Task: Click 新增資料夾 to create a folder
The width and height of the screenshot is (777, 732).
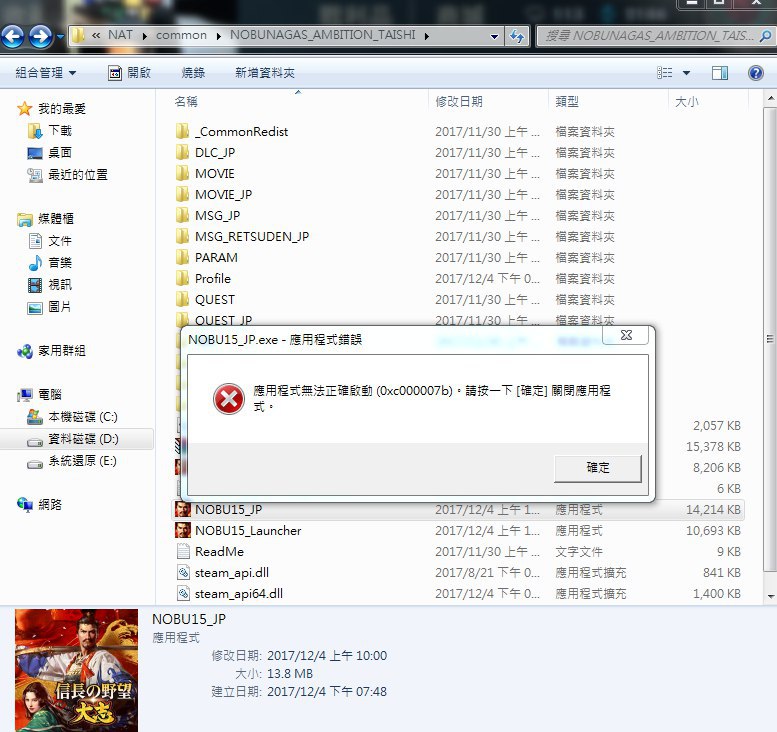Action: pos(265,73)
